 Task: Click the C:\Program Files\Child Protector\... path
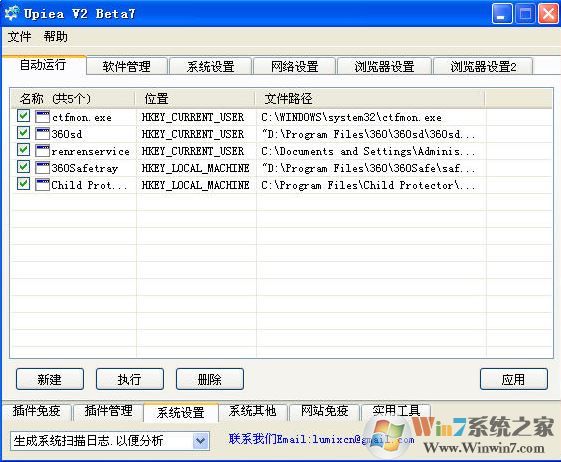[x=369, y=185]
